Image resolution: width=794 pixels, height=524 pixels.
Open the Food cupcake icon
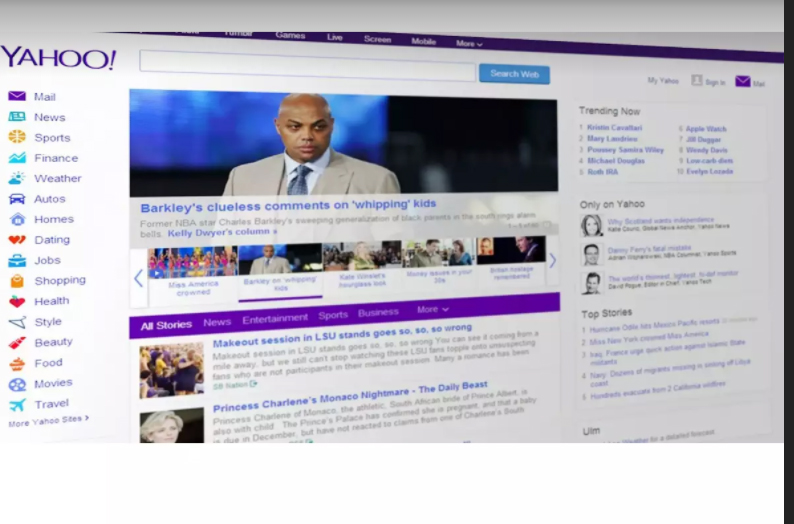pos(17,363)
